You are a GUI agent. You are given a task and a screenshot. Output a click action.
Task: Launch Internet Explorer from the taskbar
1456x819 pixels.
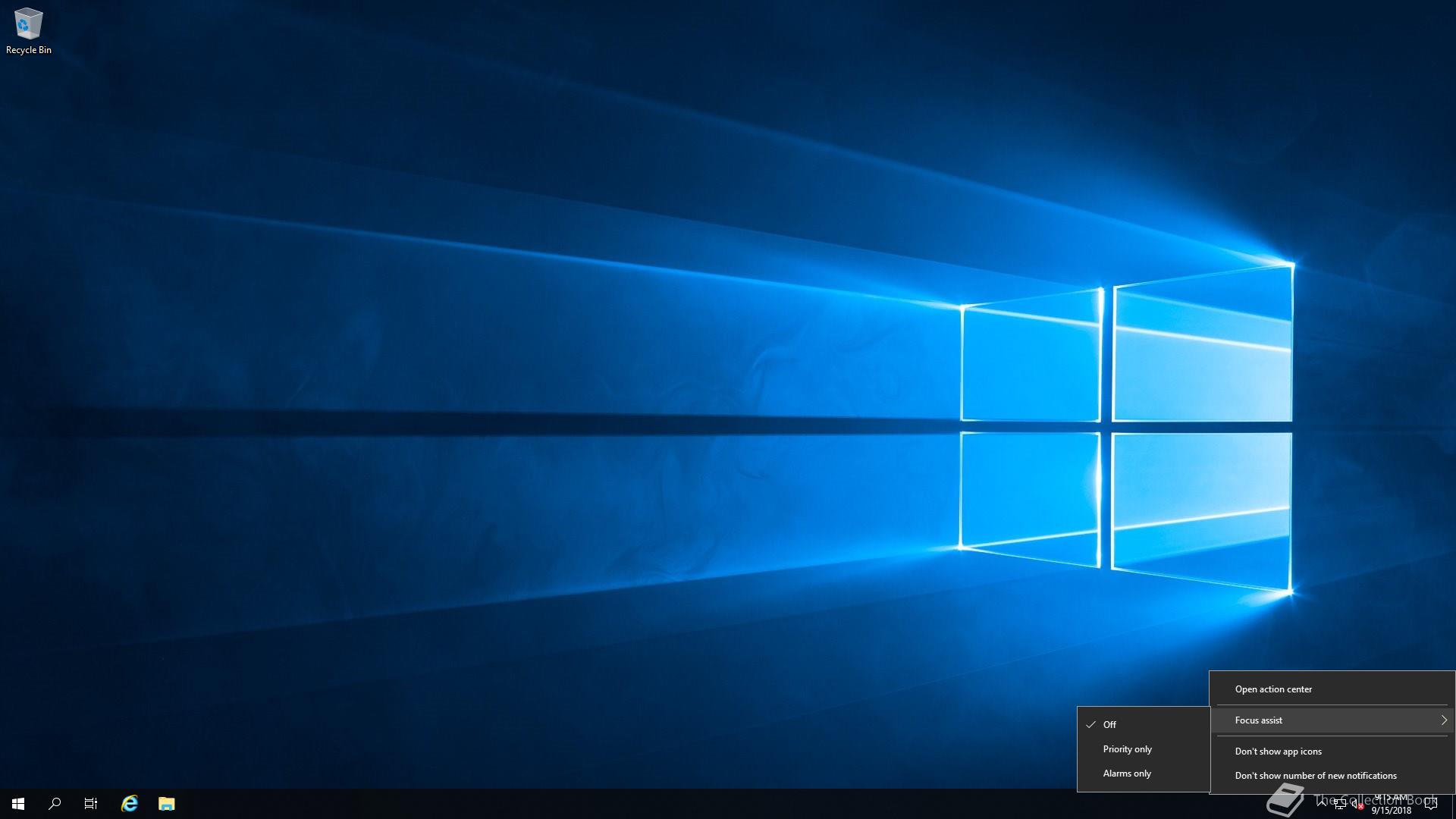pyautogui.click(x=130, y=804)
